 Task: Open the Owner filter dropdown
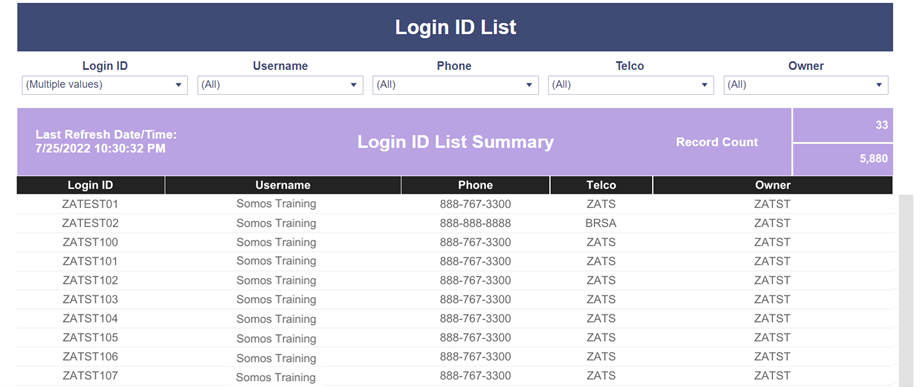point(806,85)
